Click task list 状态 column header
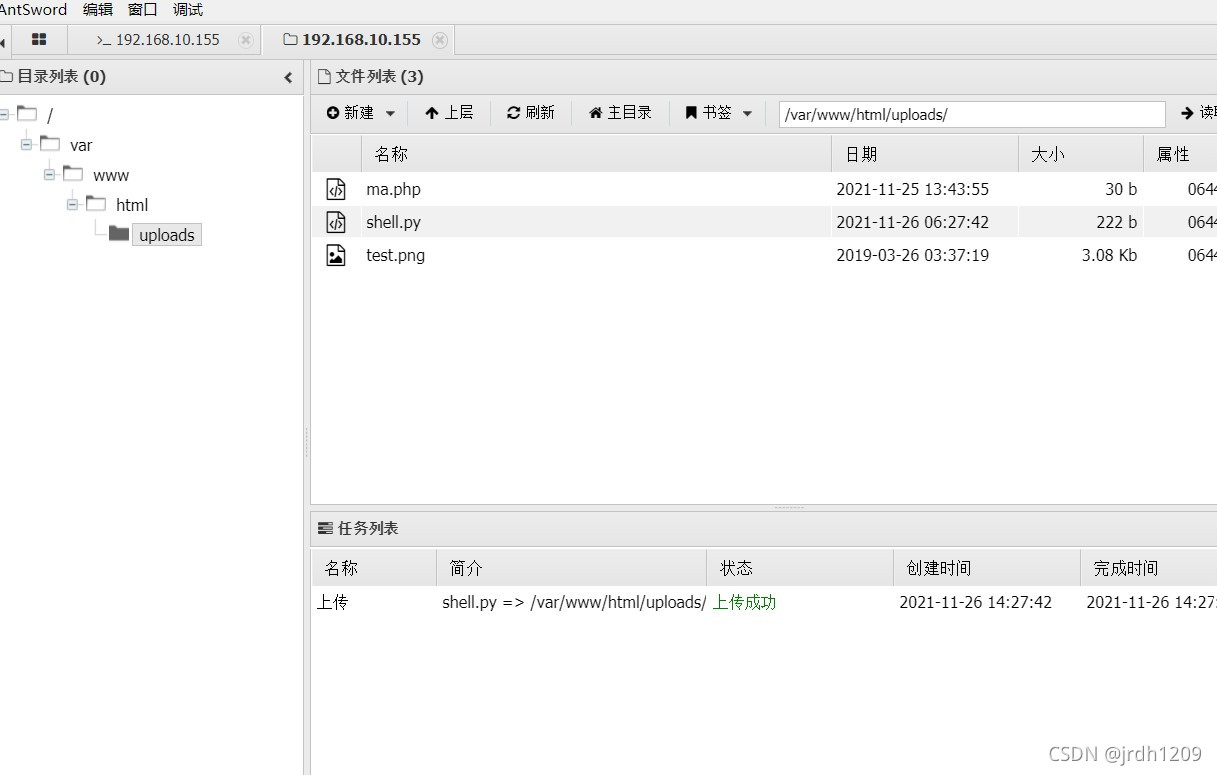Image resolution: width=1217 pixels, height=775 pixels. pyautogui.click(x=799, y=568)
